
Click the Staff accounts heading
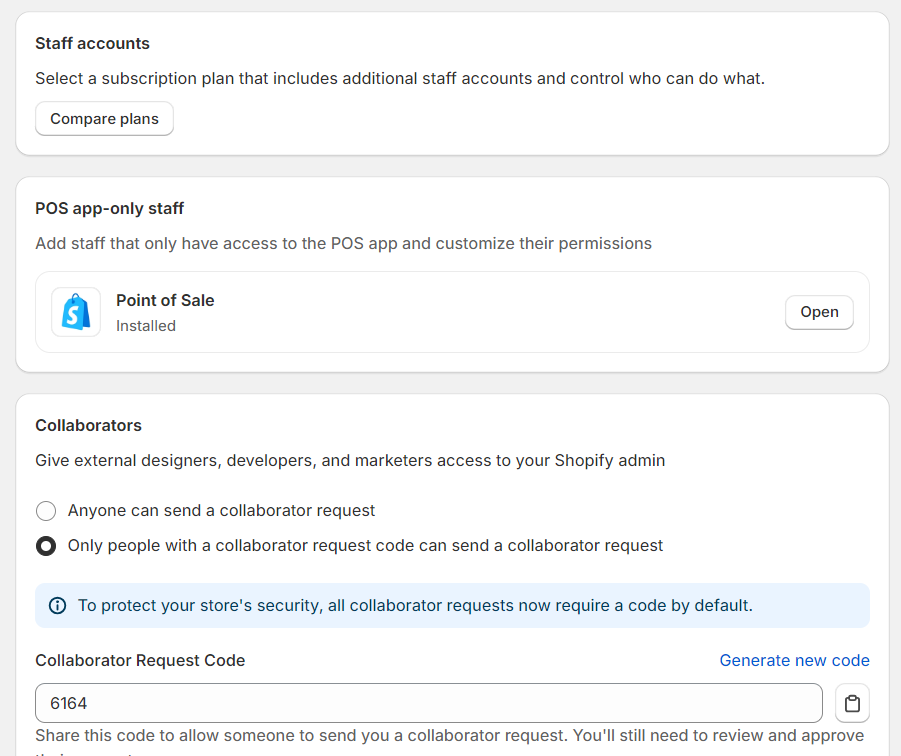click(92, 43)
